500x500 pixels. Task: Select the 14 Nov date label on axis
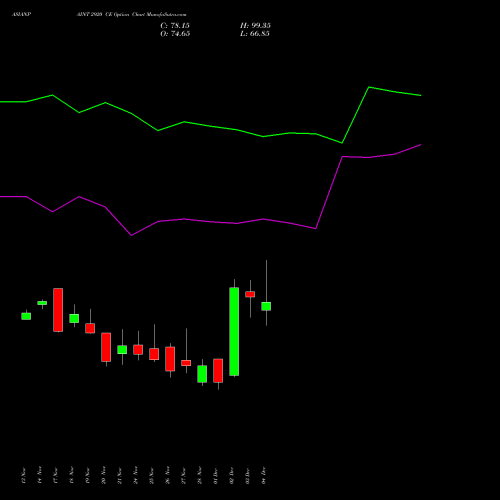(40, 475)
